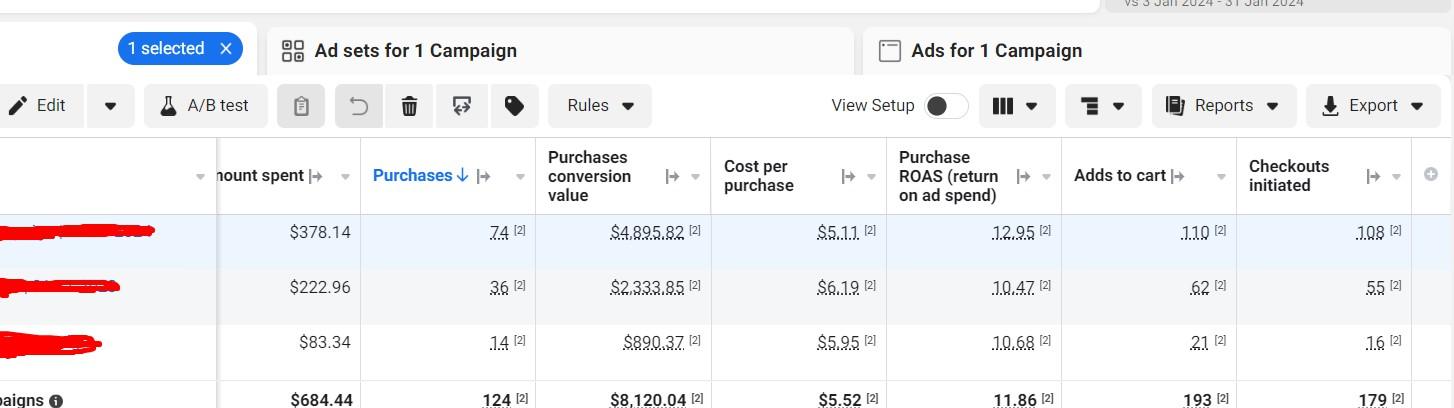The width and height of the screenshot is (1454, 408).
Task: Click the Edit button
Action: coord(38,106)
